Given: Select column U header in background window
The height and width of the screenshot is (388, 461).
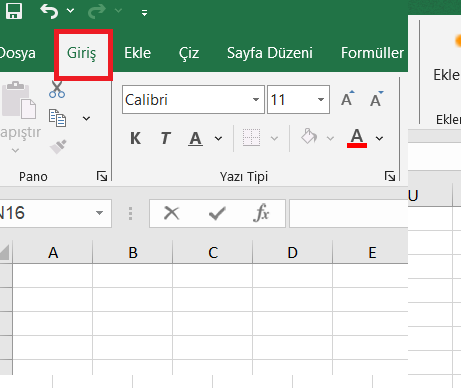Looking at the screenshot, I should pyautogui.click(x=430, y=195).
